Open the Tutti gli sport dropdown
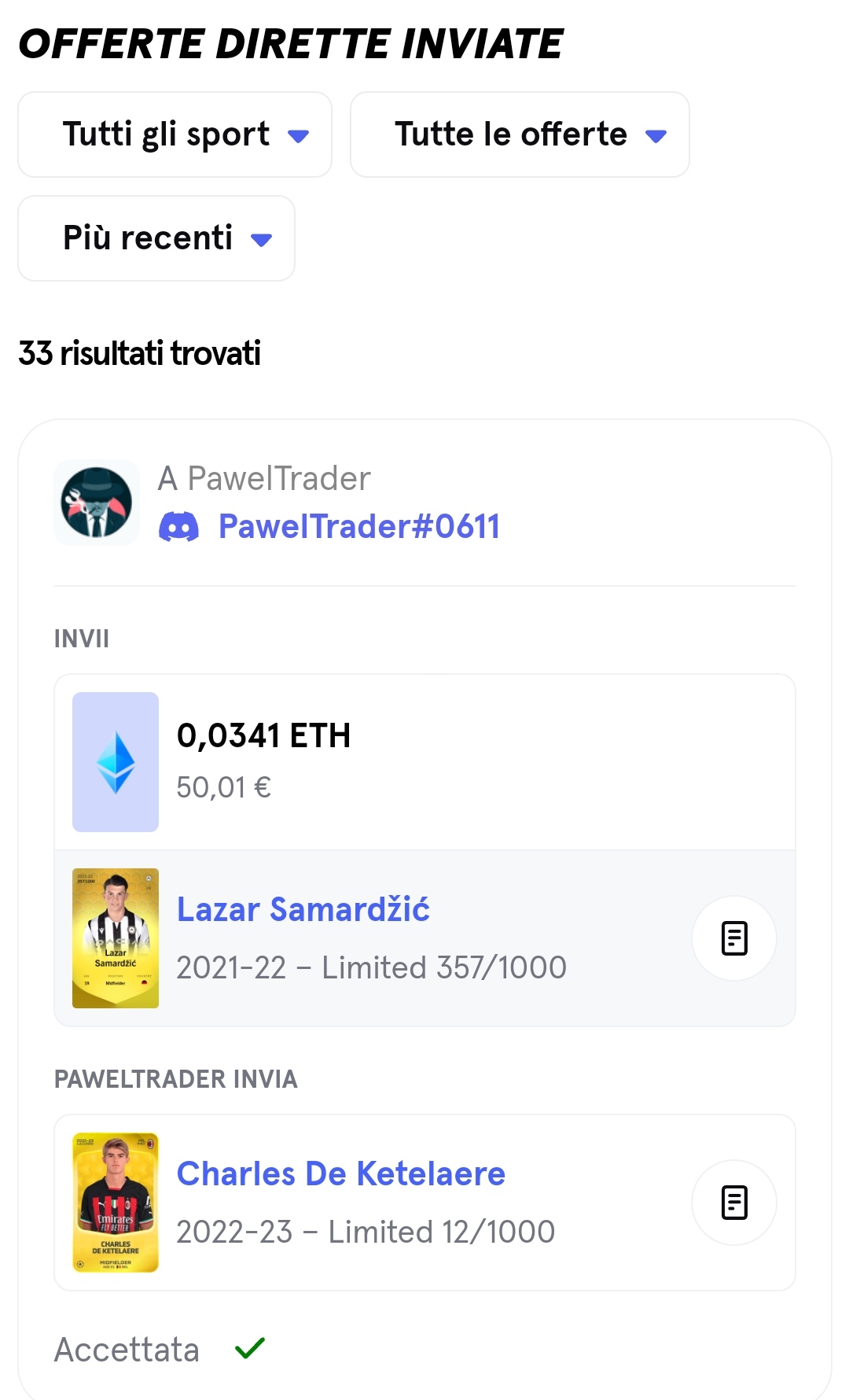The width and height of the screenshot is (849, 1400). click(x=175, y=134)
